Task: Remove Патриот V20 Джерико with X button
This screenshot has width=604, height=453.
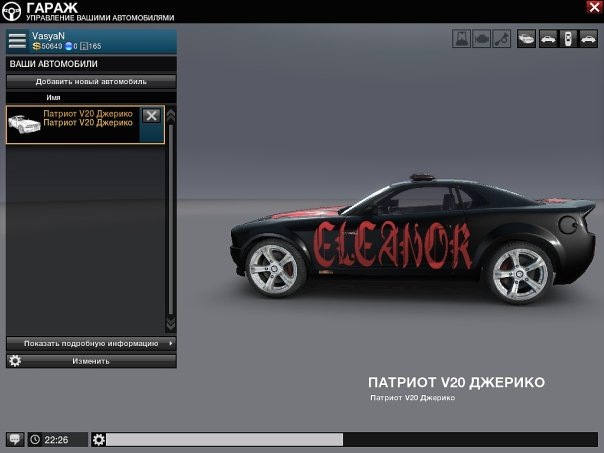Action: click(x=151, y=116)
